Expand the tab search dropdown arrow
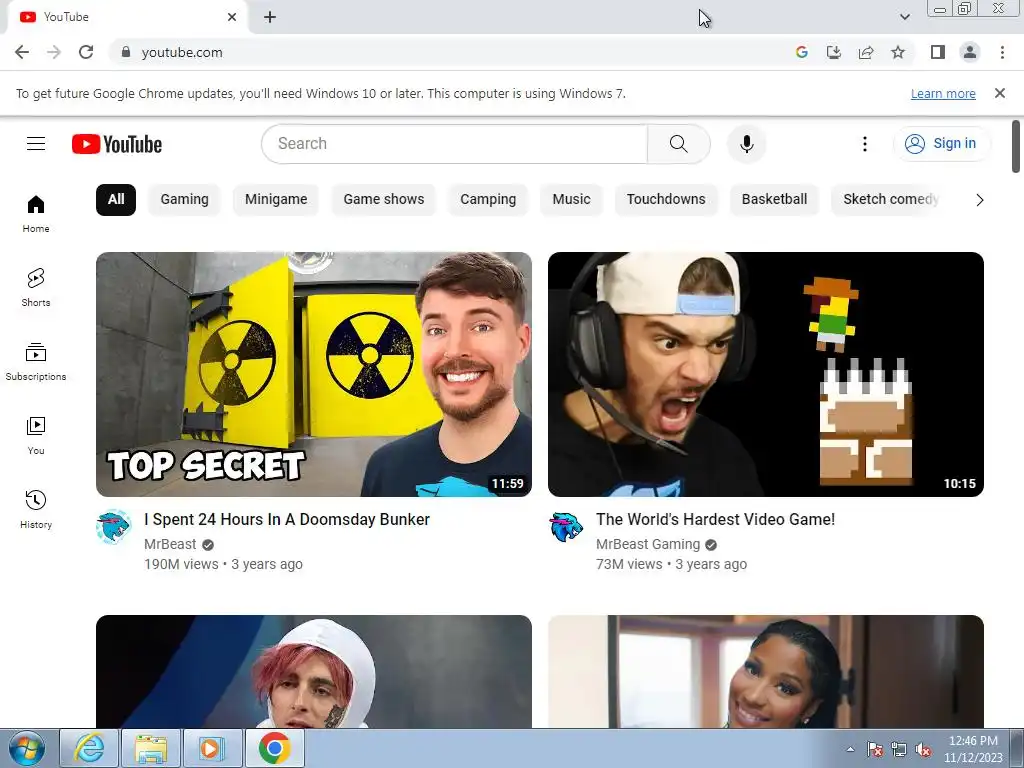This screenshot has width=1024, height=768. coord(904,17)
